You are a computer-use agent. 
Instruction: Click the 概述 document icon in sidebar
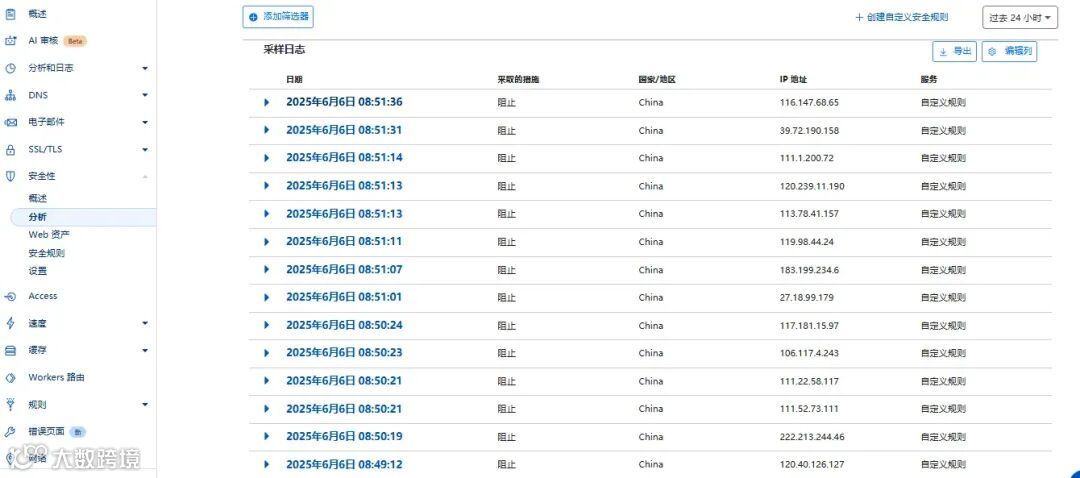point(10,14)
